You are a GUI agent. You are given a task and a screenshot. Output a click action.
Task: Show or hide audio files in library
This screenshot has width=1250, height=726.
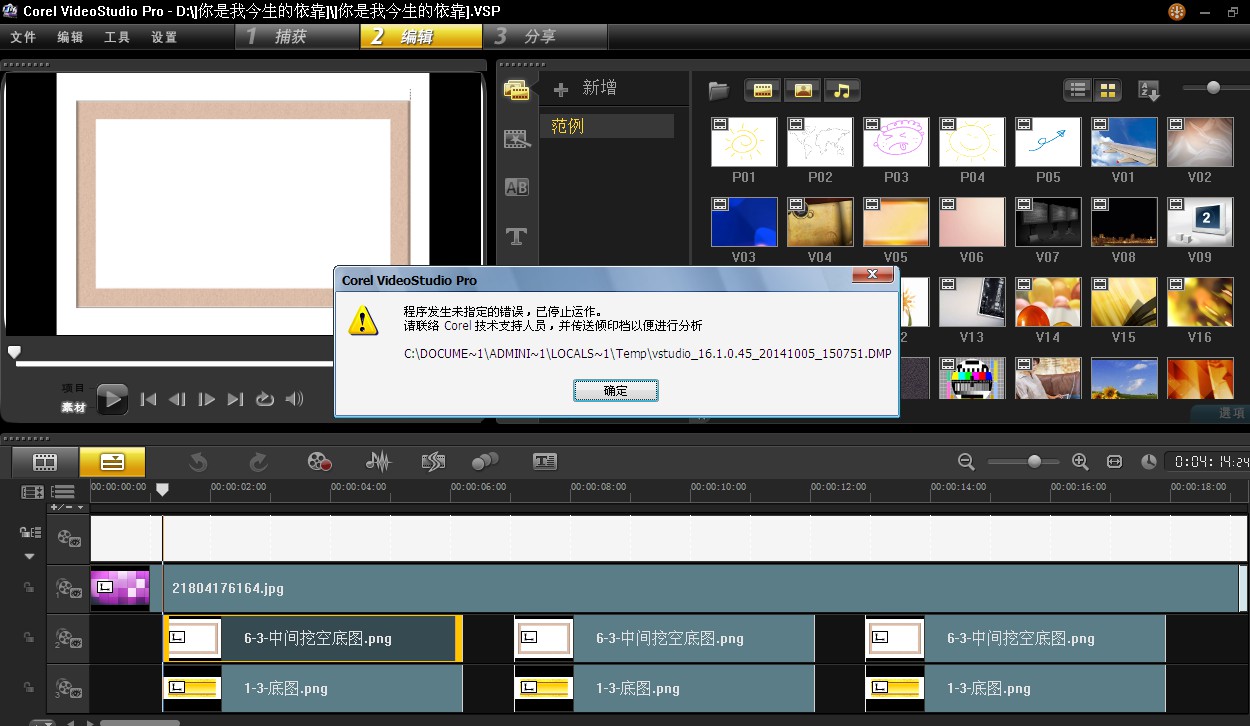(842, 91)
